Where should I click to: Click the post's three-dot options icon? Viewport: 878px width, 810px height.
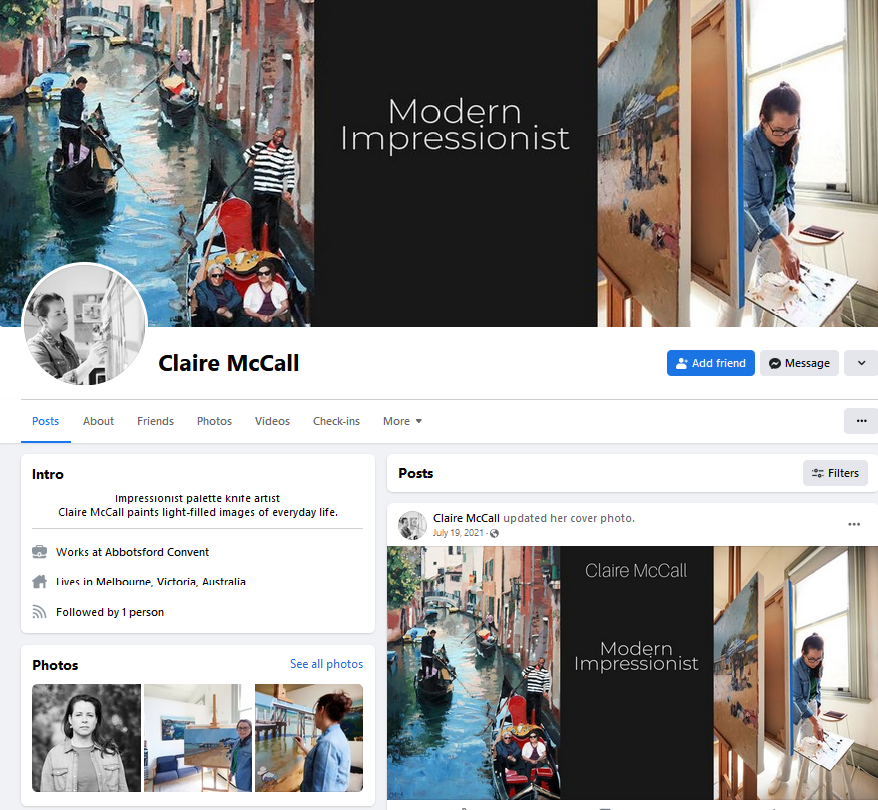854,525
